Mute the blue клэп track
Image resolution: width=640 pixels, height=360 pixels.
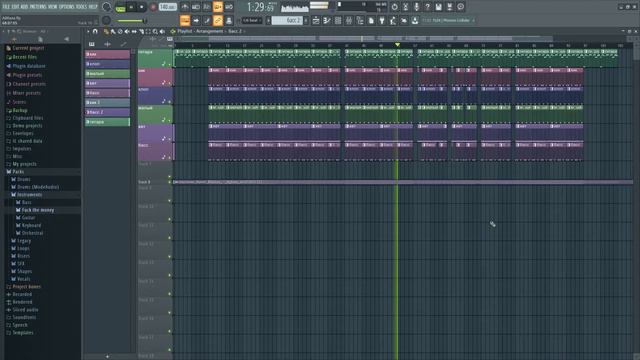(170, 102)
